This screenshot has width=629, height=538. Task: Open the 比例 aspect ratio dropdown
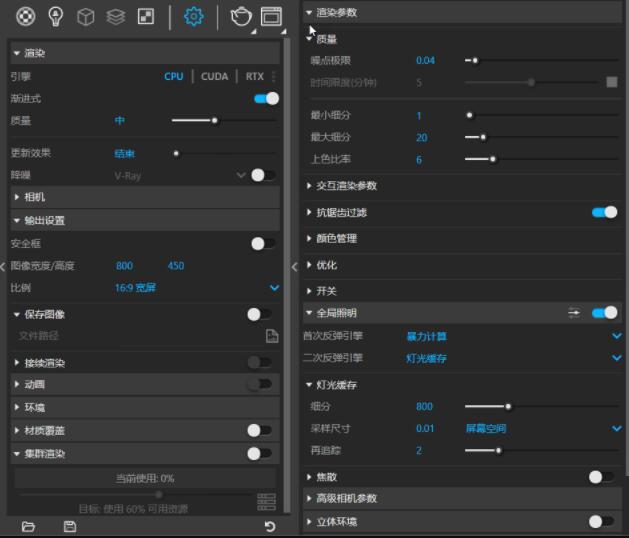275,288
